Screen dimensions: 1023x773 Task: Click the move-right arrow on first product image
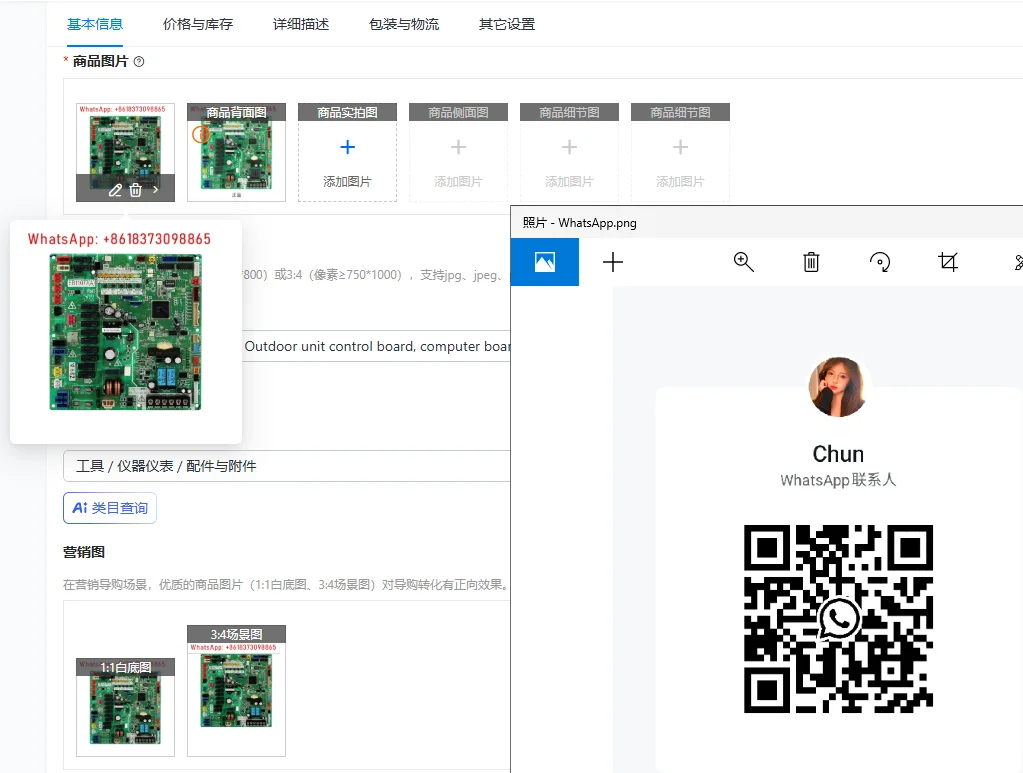point(156,189)
